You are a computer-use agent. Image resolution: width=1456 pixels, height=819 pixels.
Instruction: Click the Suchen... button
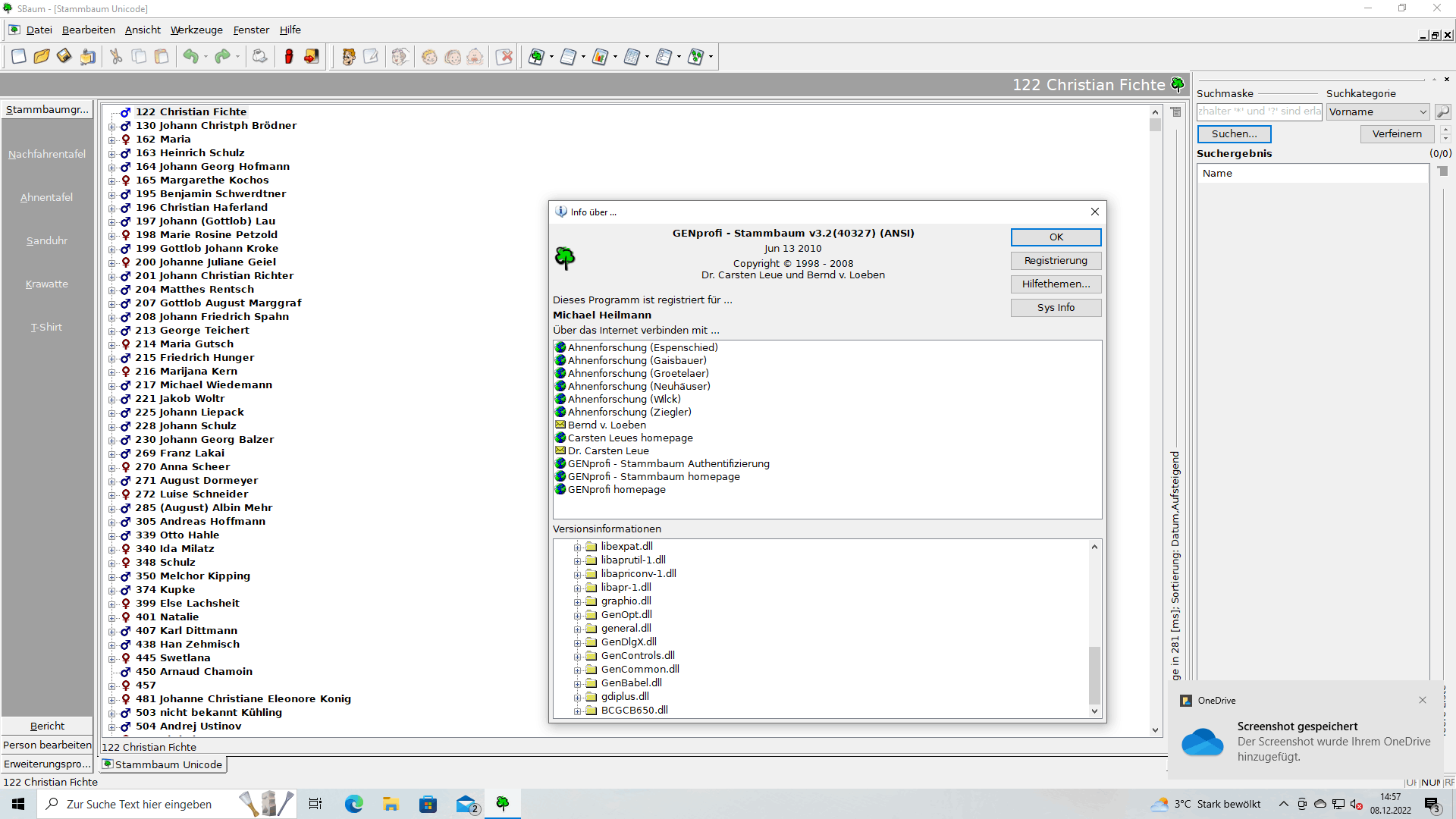pos(1234,134)
